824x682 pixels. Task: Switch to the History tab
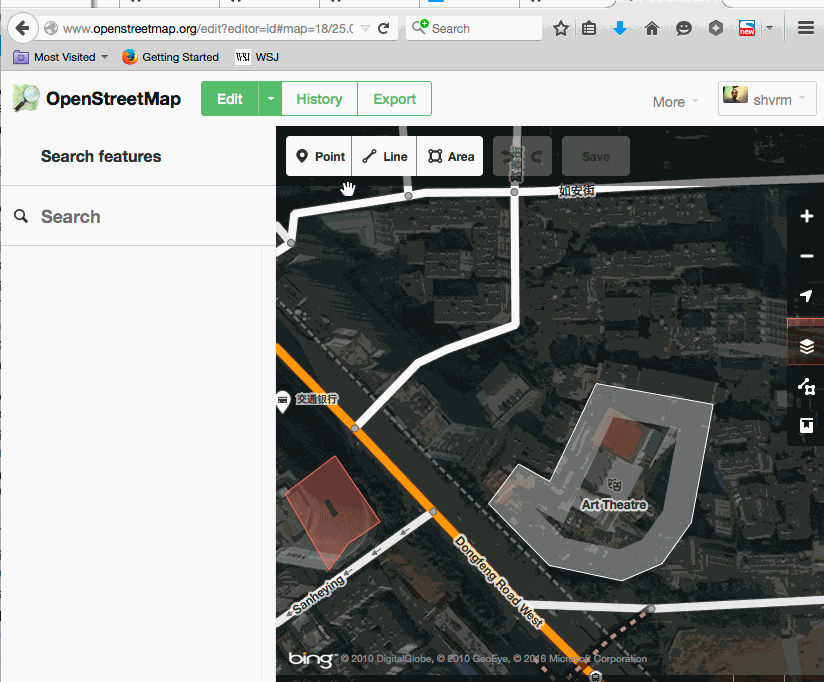pyautogui.click(x=319, y=99)
